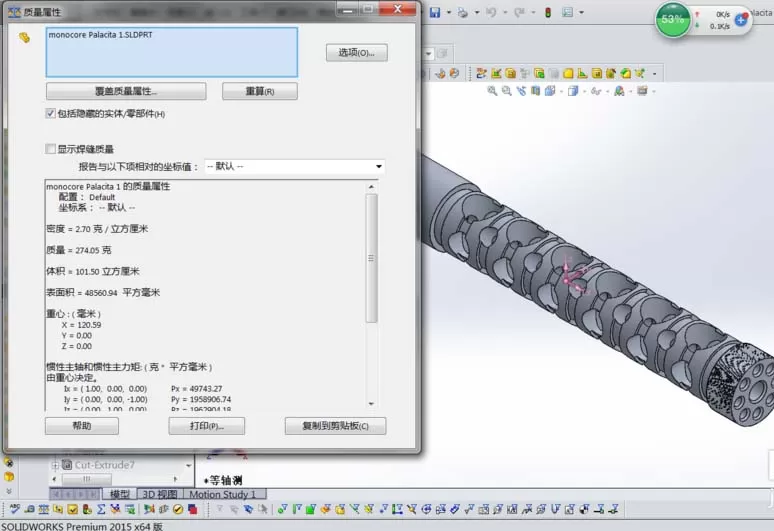This screenshot has width=774, height=531.
Task: Click the 53% green memory ball widget
Action: pyautogui.click(x=672, y=20)
